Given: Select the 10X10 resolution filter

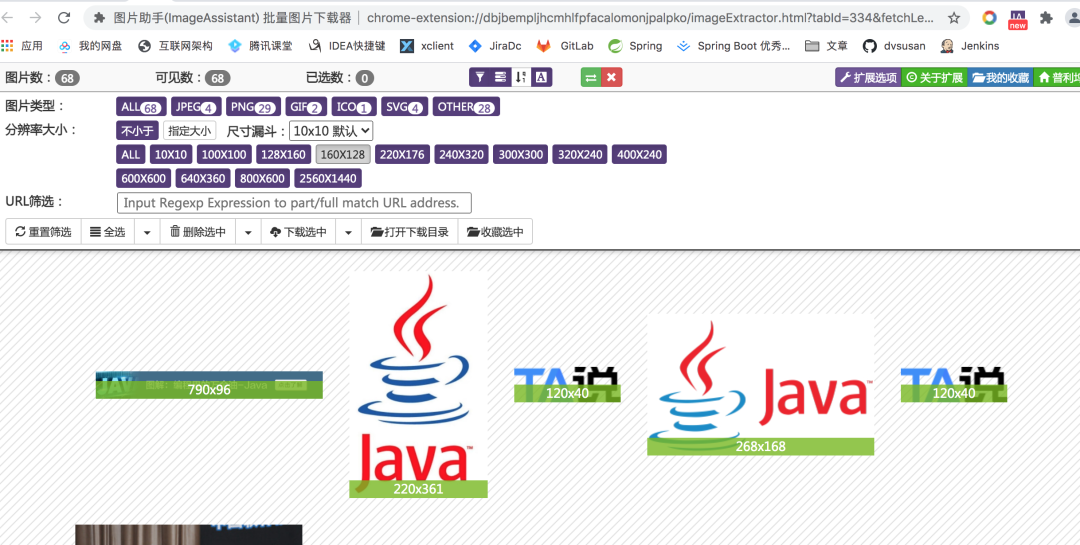Looking at the screenshot, I should (172, 154).
